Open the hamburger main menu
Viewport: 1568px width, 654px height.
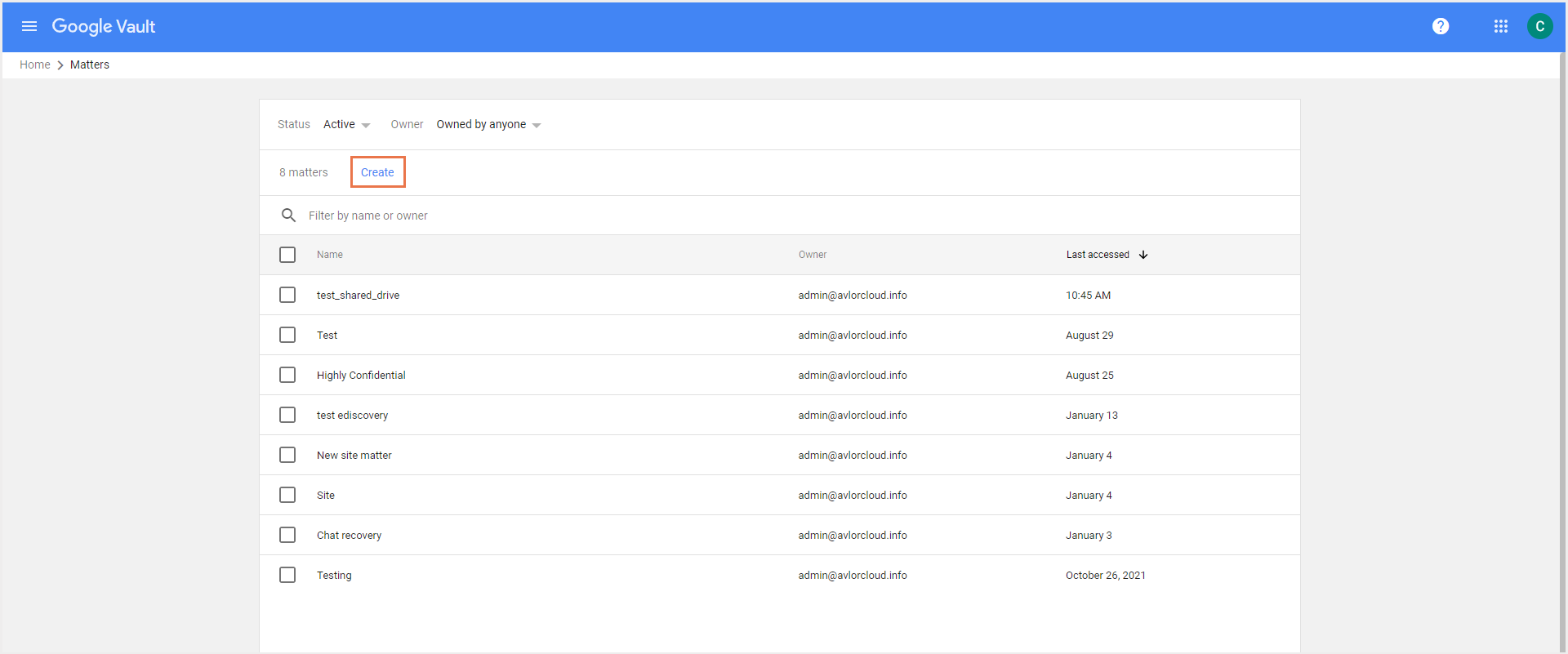point(29,26)
